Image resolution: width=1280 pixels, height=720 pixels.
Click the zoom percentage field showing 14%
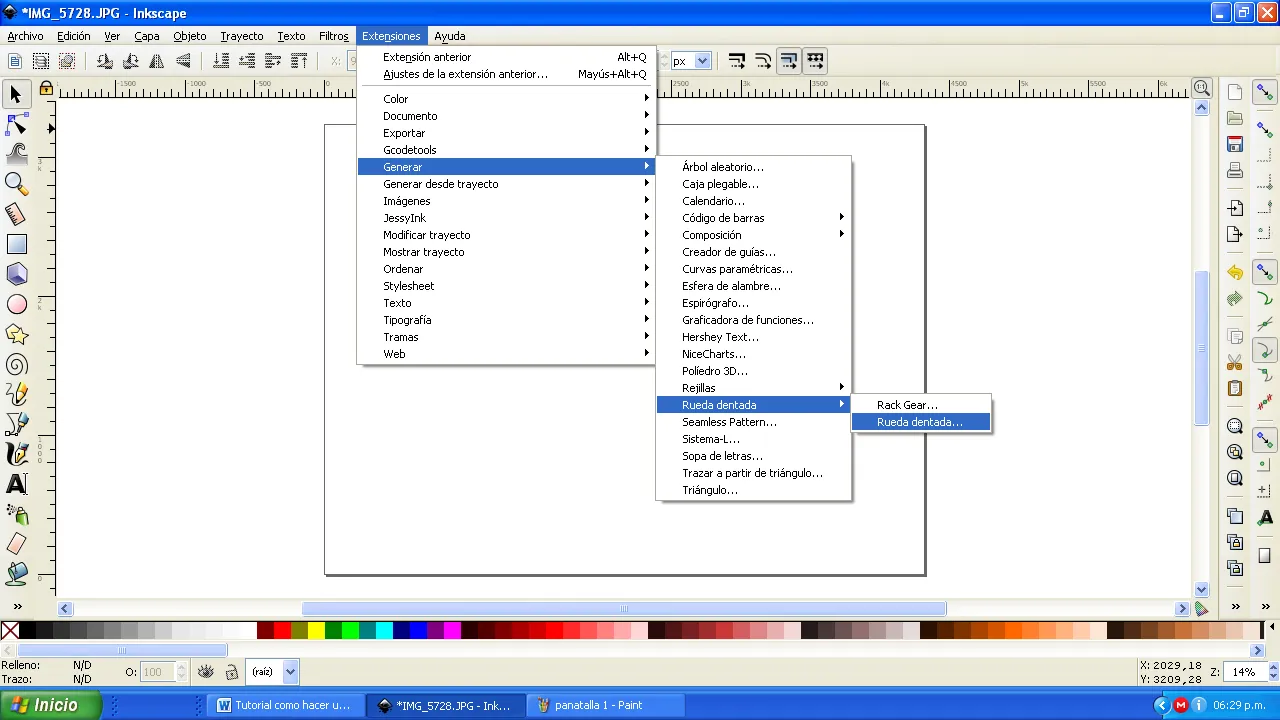tap(1243, 672)
